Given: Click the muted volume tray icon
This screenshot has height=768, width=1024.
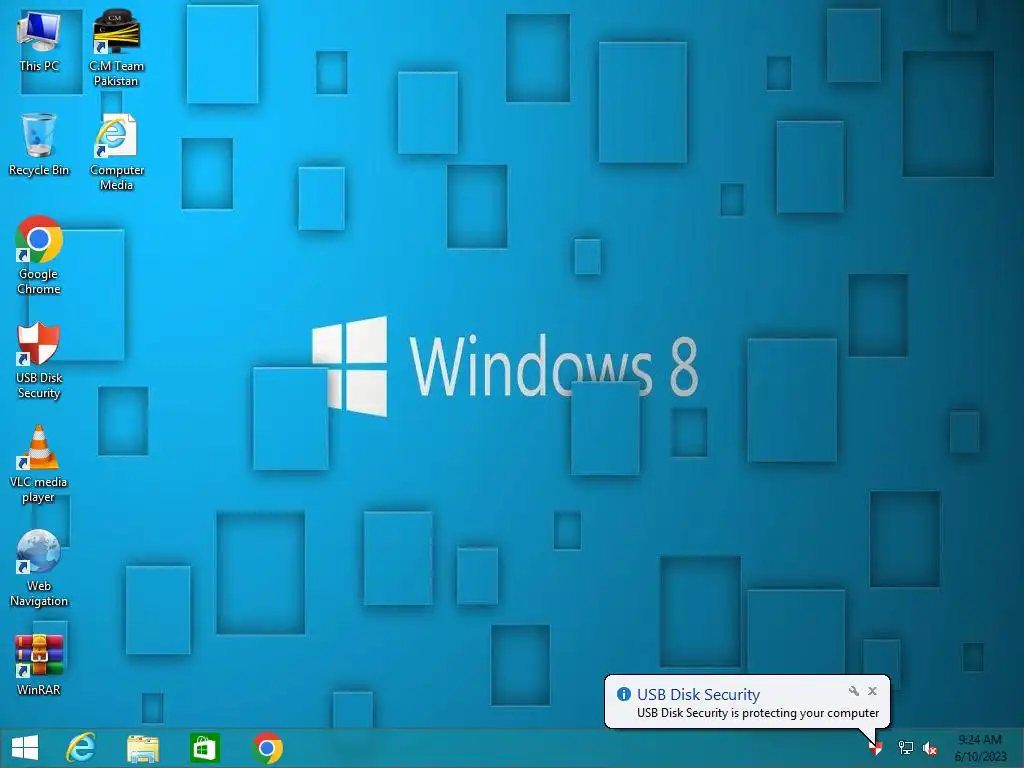Looking at the screenshot, I should click(930, 748).
